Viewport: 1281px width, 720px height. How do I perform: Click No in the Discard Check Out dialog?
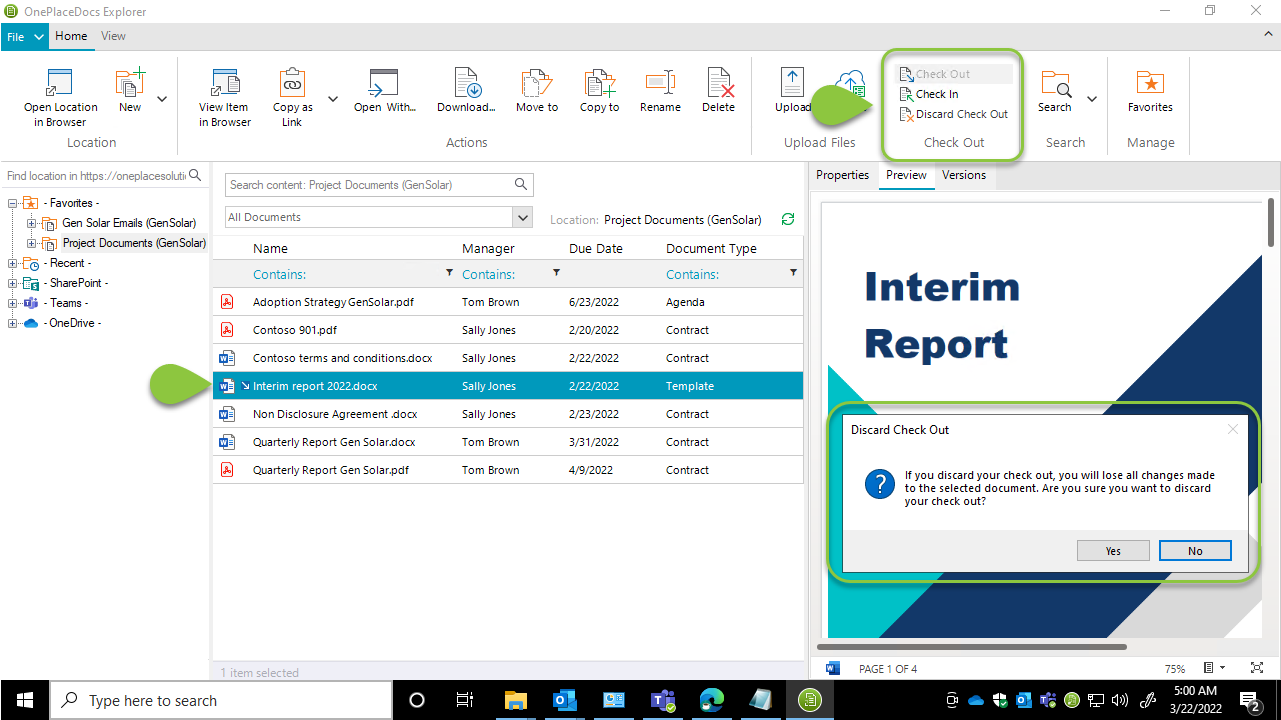pyautogui.click(x=1195, y=551)
